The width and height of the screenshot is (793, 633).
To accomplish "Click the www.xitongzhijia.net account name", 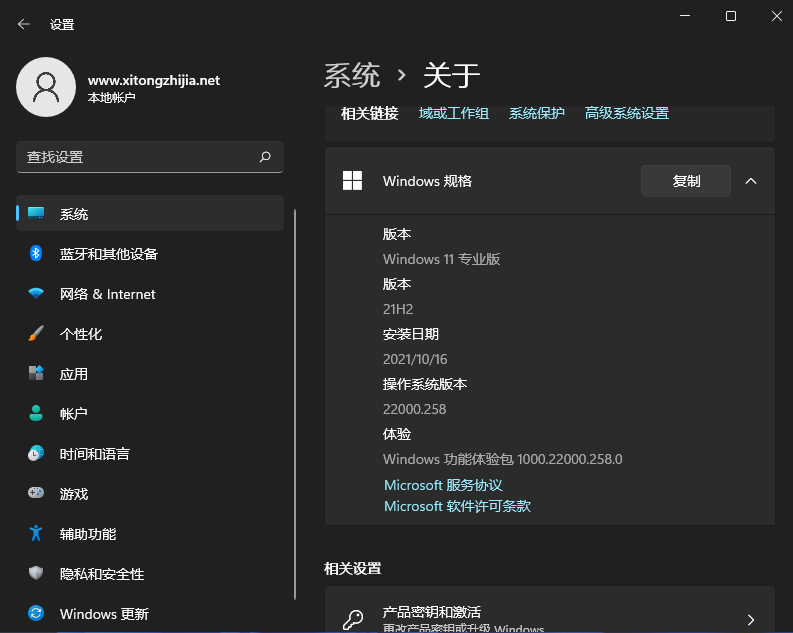I will (x=154, y=80).
